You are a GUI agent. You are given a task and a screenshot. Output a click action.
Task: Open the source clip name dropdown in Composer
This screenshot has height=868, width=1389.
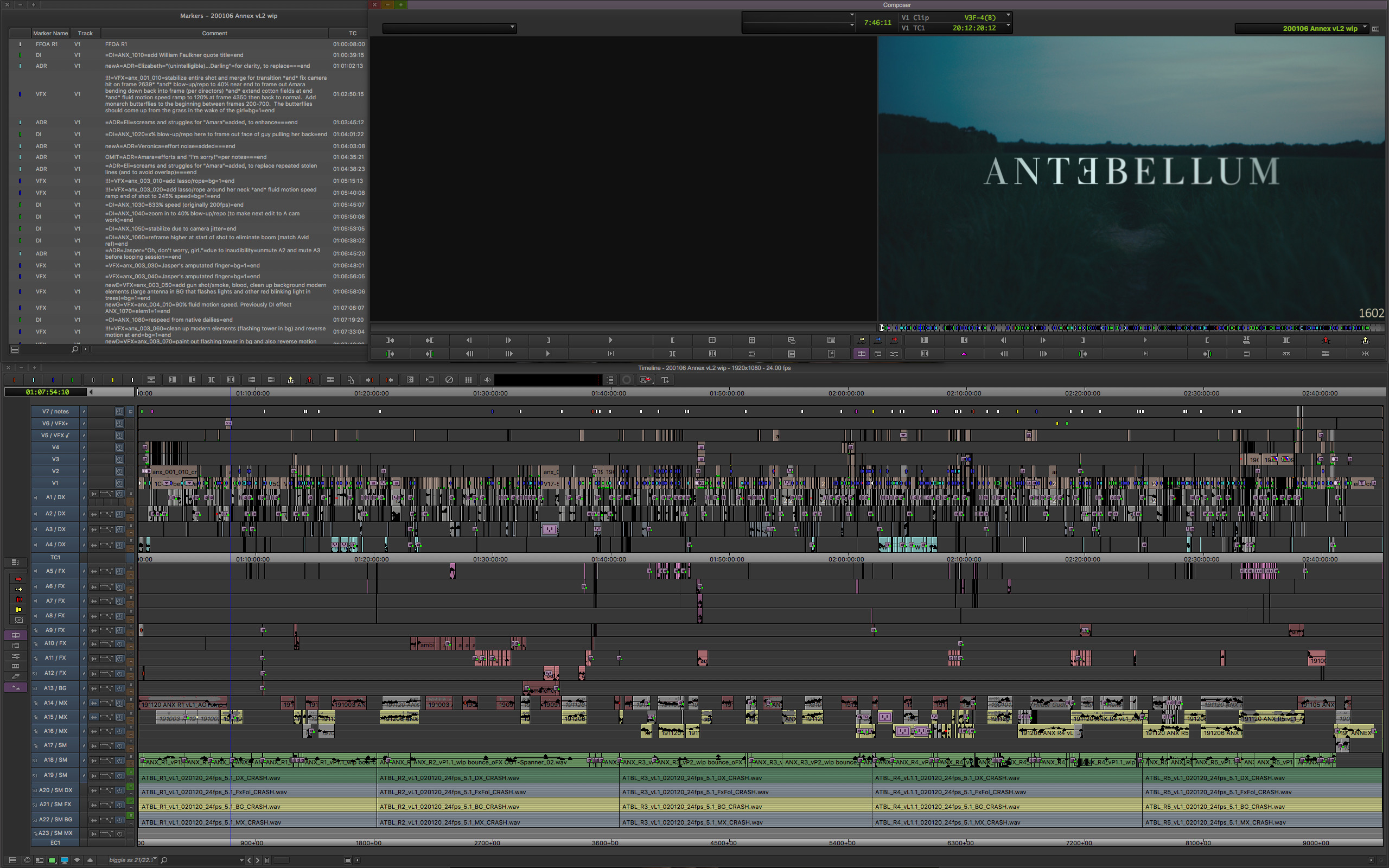click(x=449, y=28)
